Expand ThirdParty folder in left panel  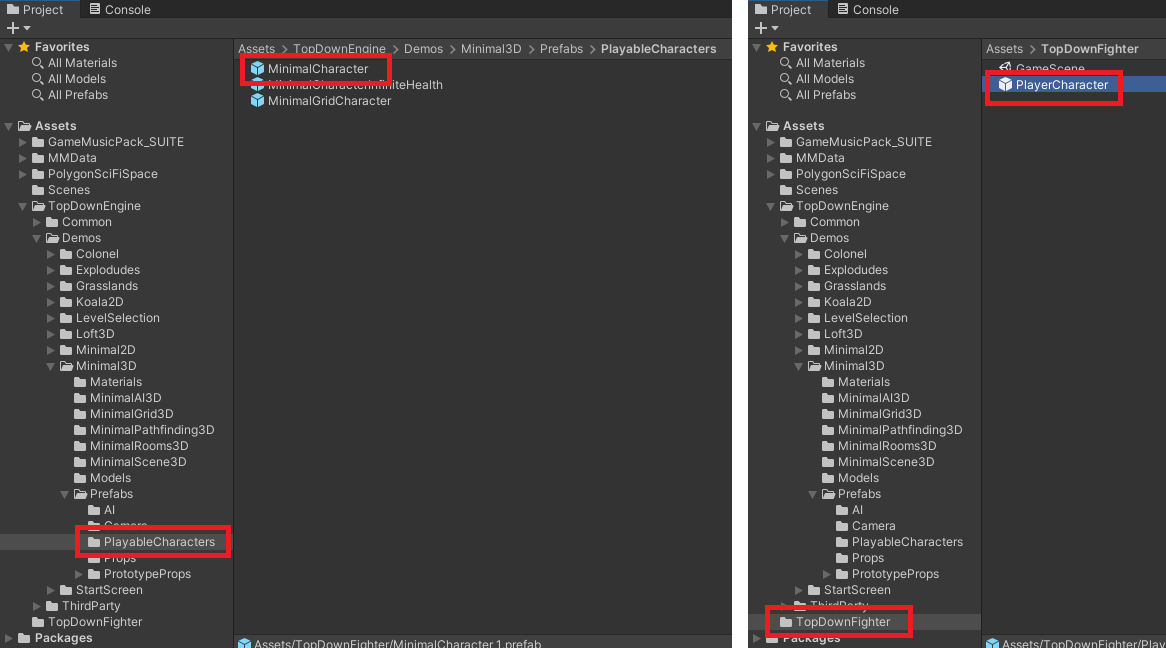pos(37,606)
